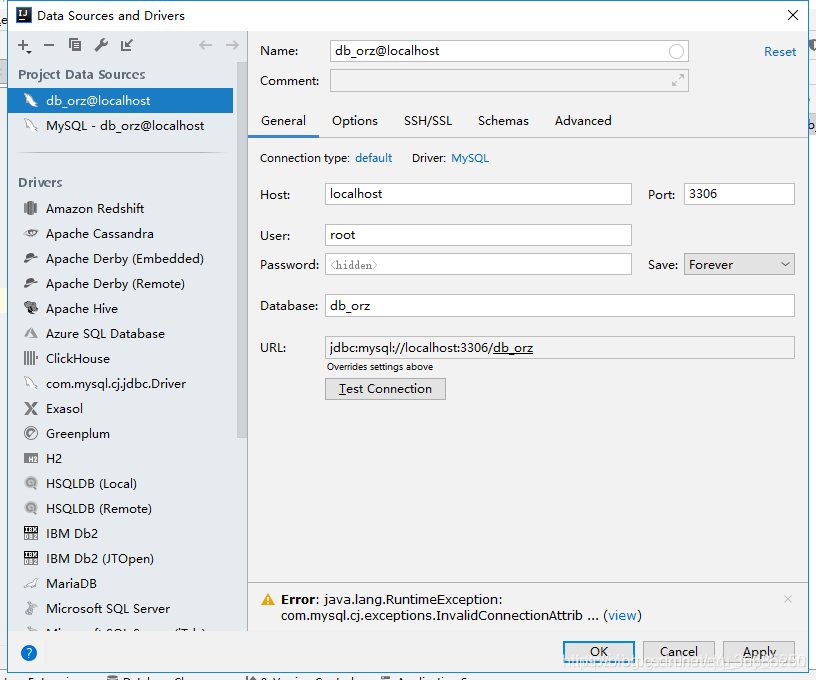Screen dimensions: 816x680
Task: Open the error details view link
Action: click(x=622, y=615)
